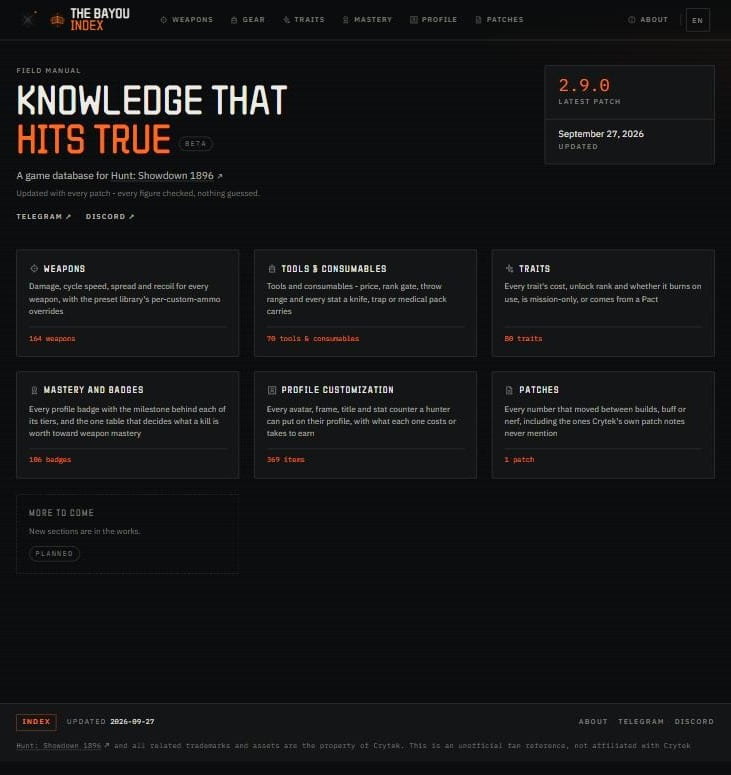This screenshot has width=731, height=775.
Task: Click the icon on the Traits card
Action: click(x=510, y=268)
